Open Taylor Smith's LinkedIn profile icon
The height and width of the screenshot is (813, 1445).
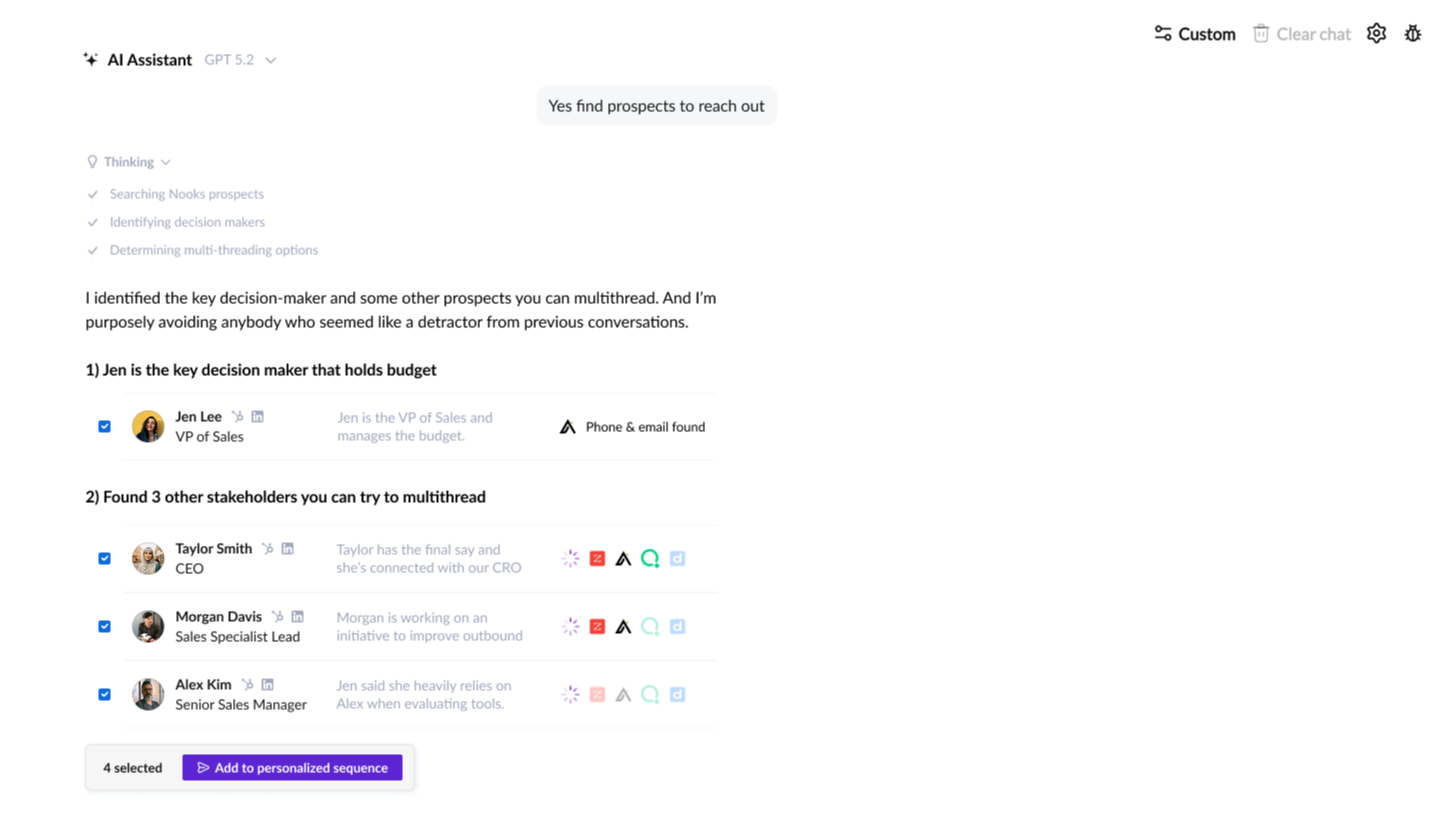click(x=287, y=548)
